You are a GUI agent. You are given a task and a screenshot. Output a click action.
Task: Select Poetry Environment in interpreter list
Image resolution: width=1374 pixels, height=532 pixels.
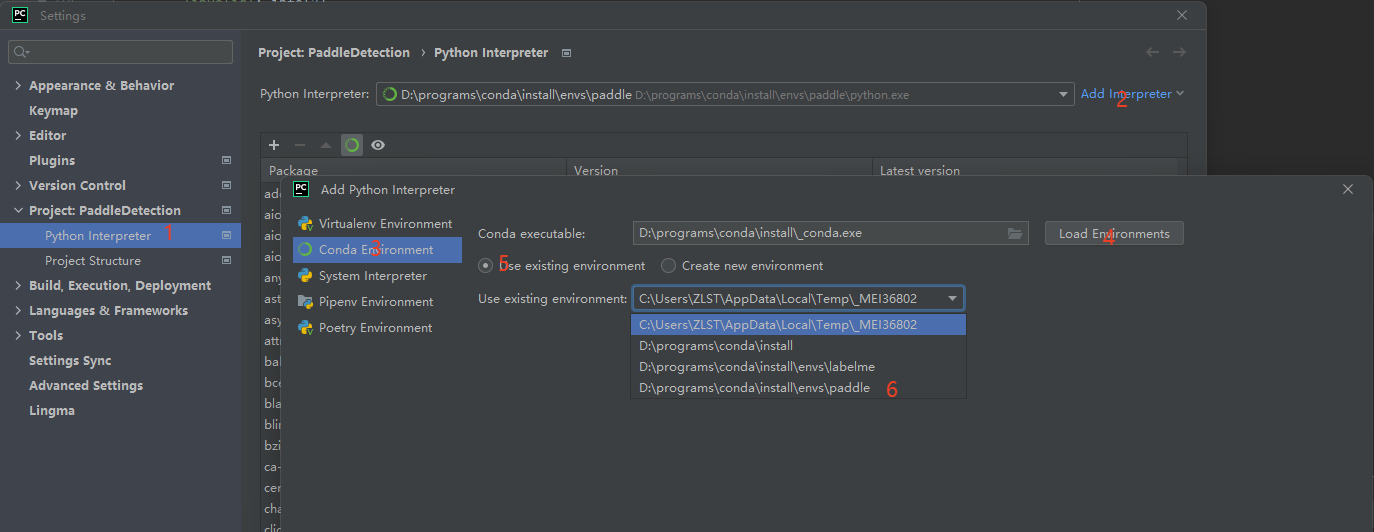[377, 328]
